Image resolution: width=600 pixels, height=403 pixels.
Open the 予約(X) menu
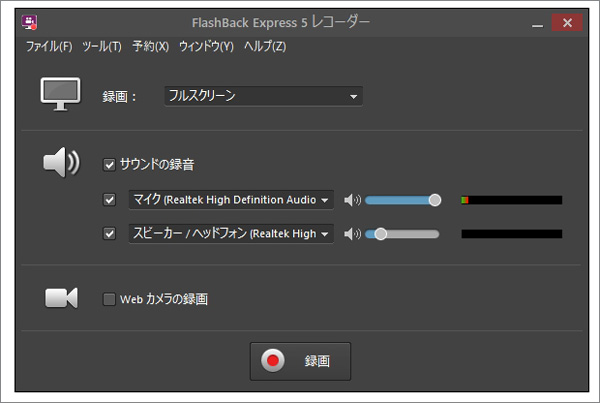coord(150,47)
